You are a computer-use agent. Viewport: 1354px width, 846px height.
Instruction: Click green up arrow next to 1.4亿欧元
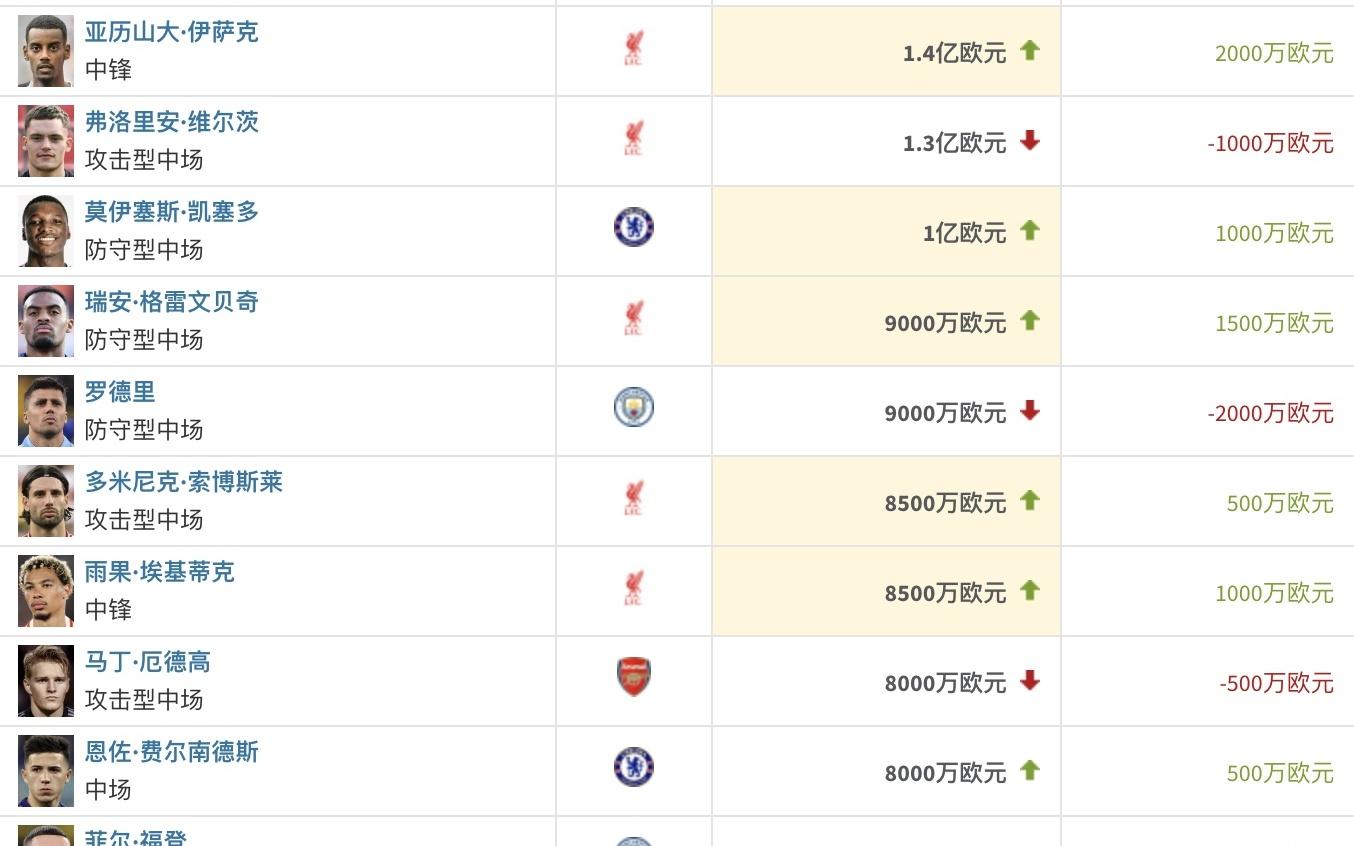click(x=1030, y=50)
